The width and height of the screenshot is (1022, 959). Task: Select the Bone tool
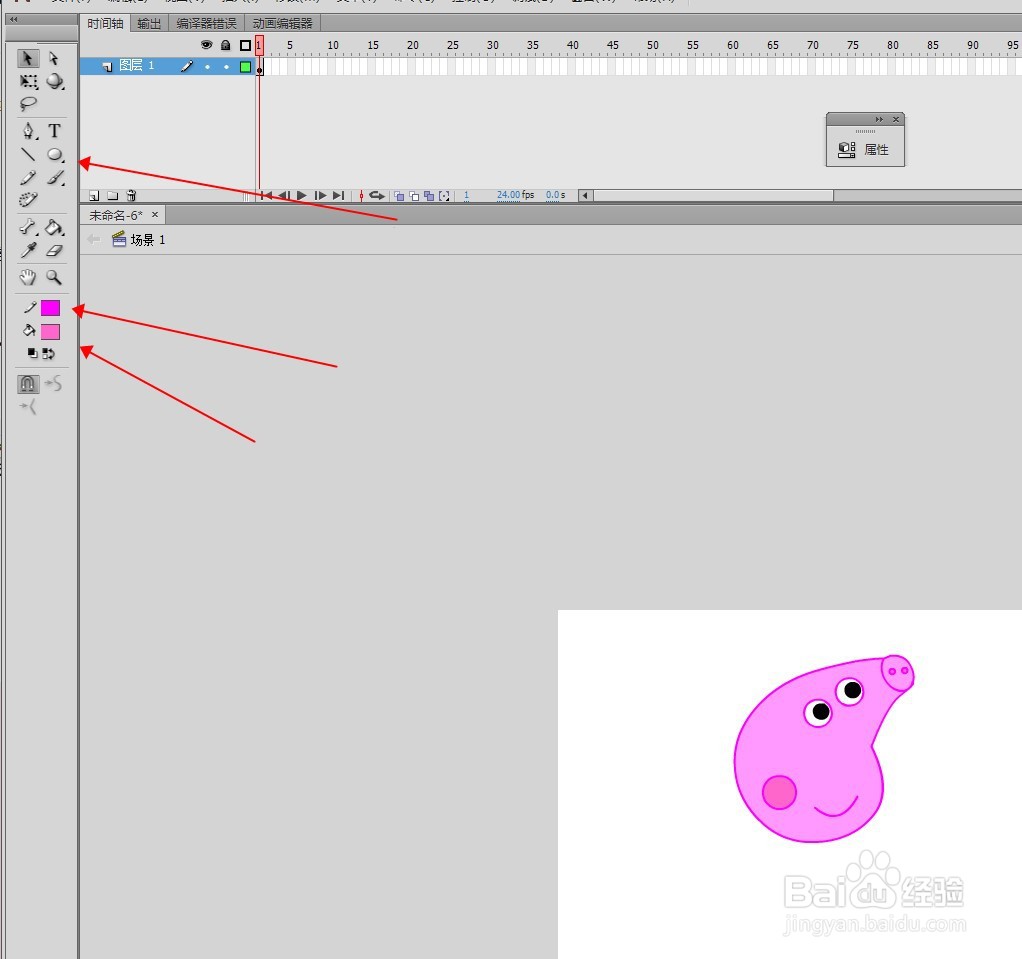[x=28, y=227]
